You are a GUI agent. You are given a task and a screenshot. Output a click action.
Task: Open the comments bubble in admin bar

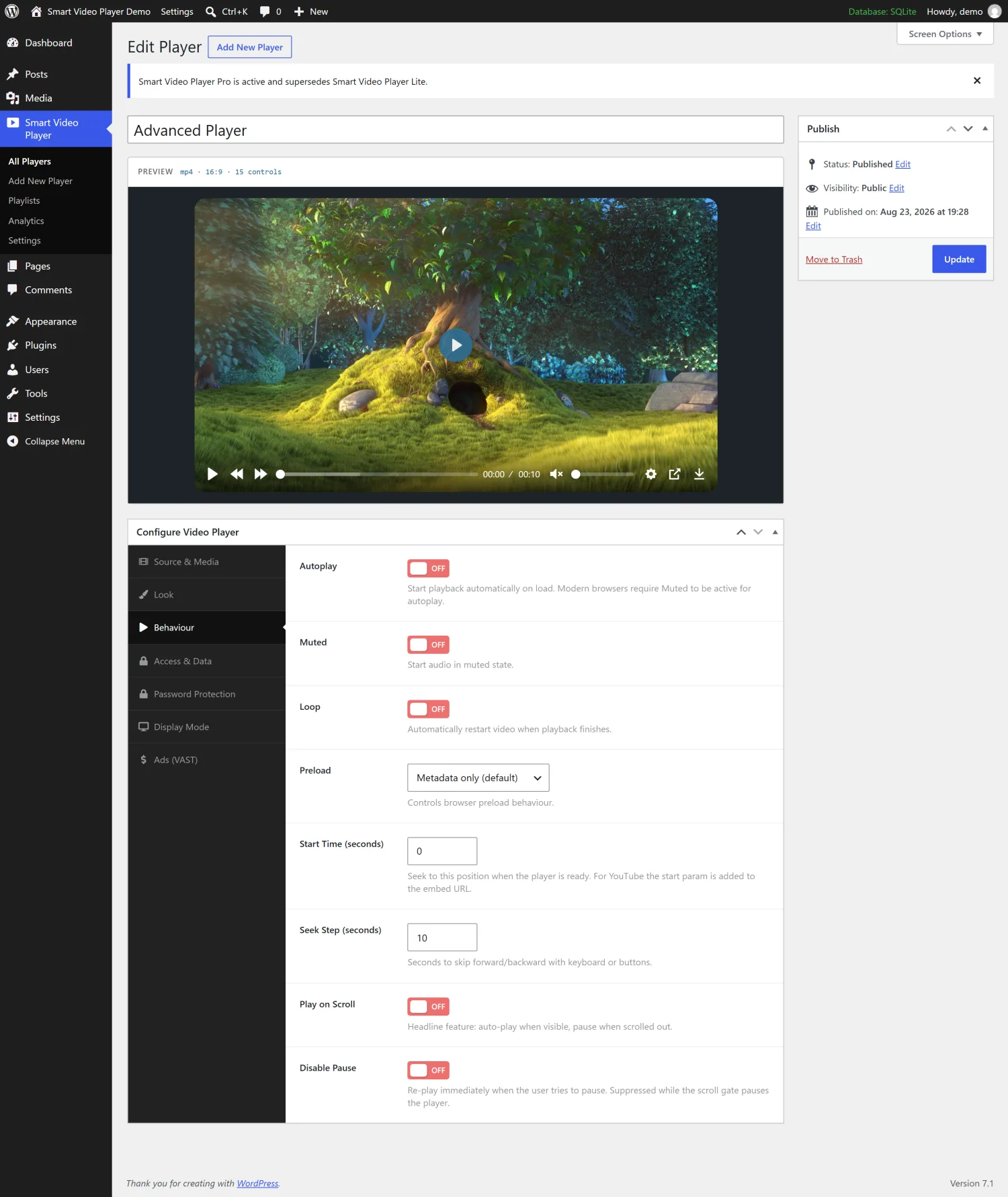270,11
